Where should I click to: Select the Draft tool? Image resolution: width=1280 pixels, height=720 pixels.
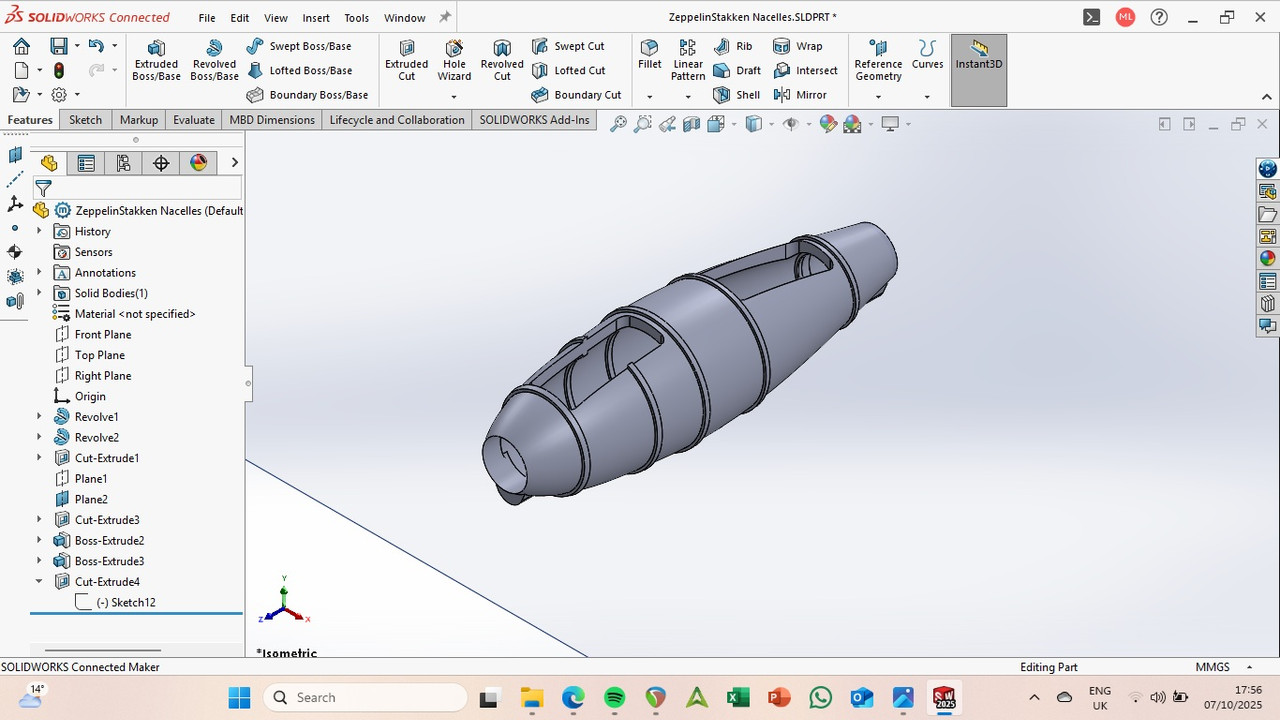click(737, 70)
